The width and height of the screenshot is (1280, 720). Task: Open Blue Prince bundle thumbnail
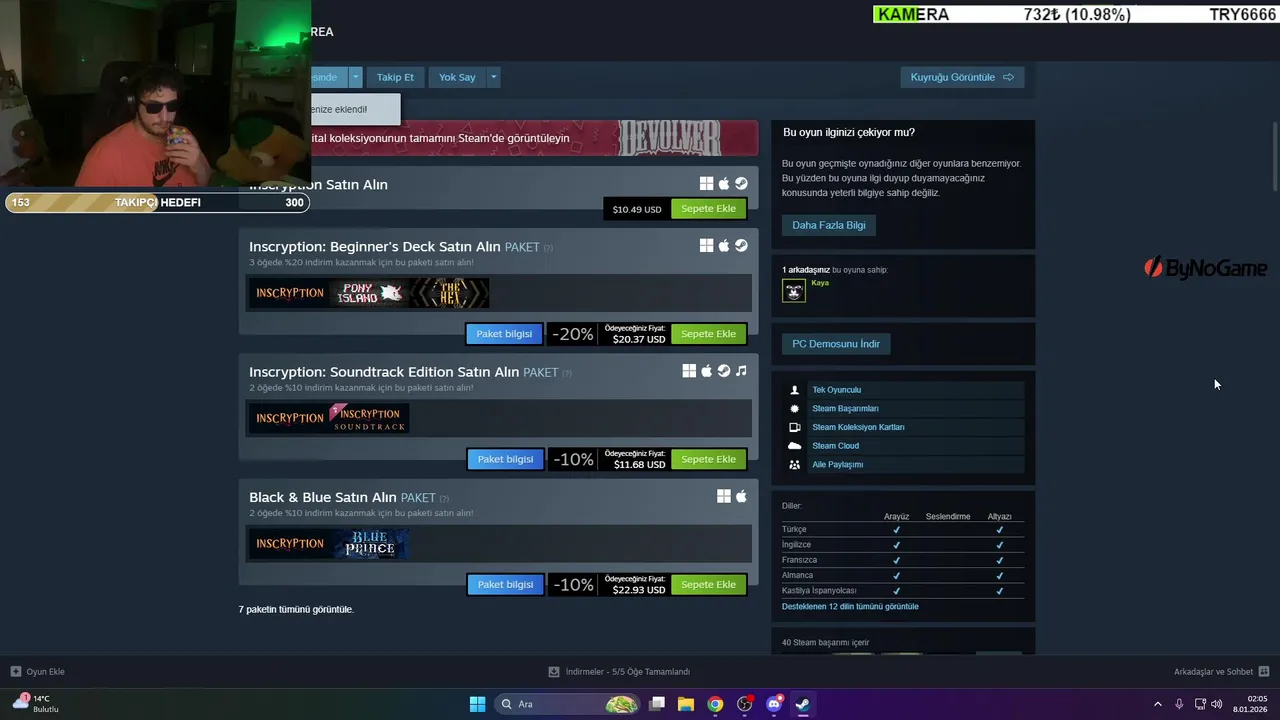369,543
